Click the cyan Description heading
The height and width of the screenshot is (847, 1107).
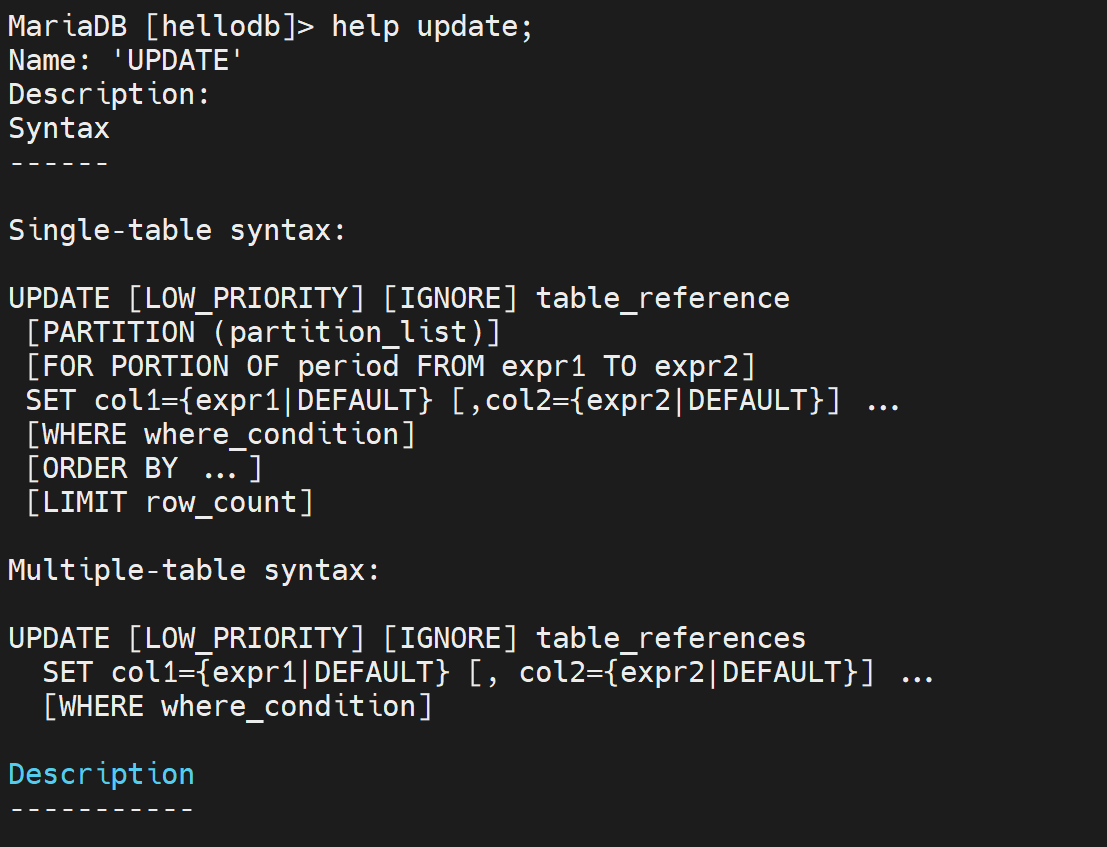point(101,774)
